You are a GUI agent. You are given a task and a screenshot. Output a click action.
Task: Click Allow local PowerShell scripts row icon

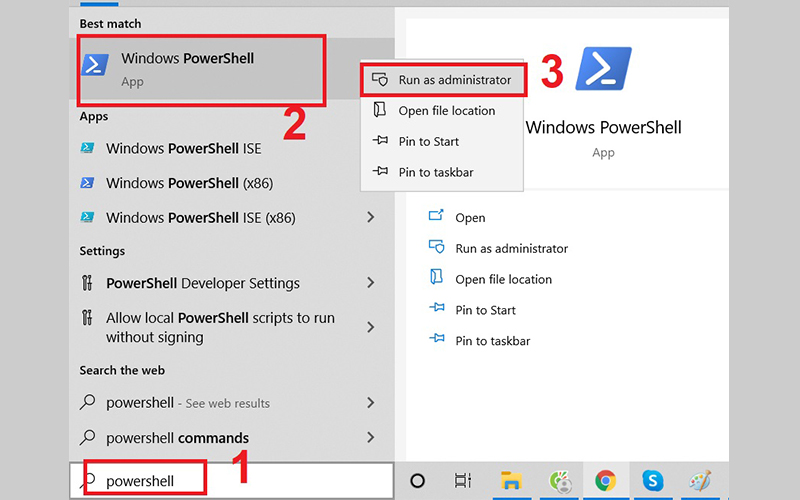[87, 317]
